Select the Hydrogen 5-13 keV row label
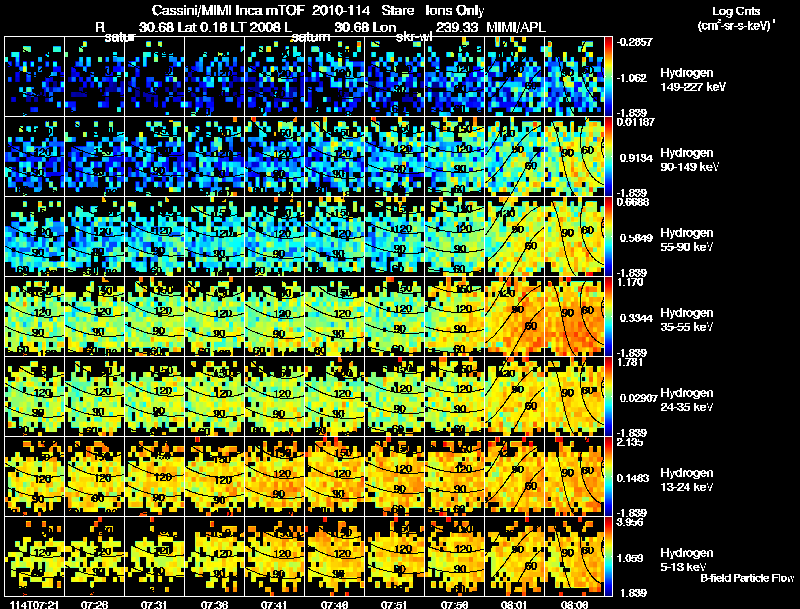The width and height of the screenshot is (800, 609). [687, 560]
